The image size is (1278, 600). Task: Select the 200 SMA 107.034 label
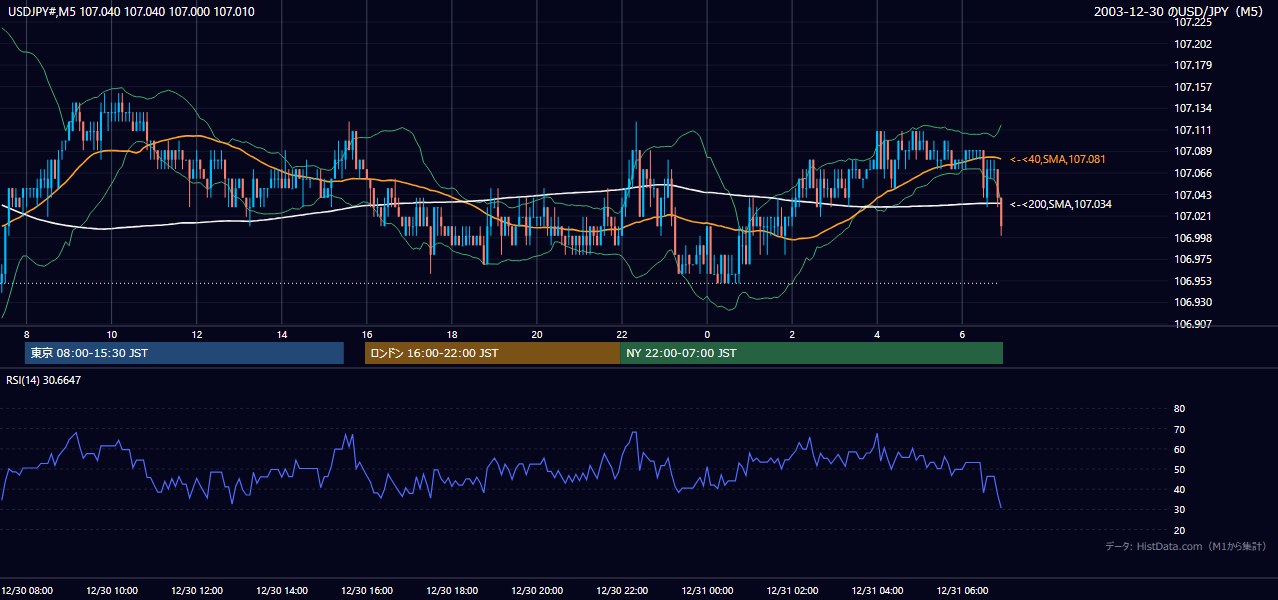(1061, 204)
